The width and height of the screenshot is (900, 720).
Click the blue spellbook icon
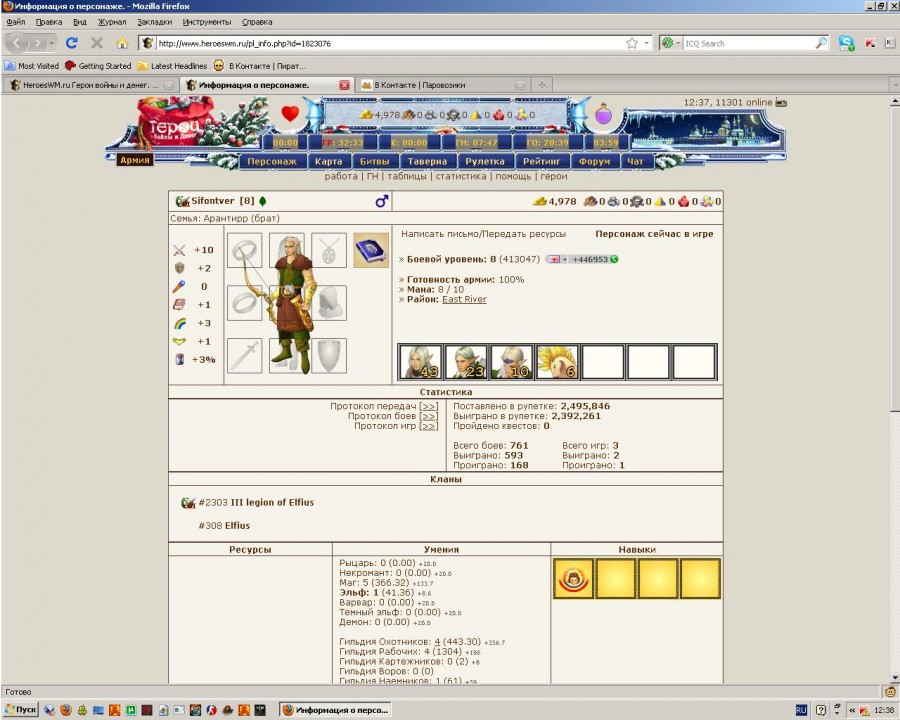[371, 250]
